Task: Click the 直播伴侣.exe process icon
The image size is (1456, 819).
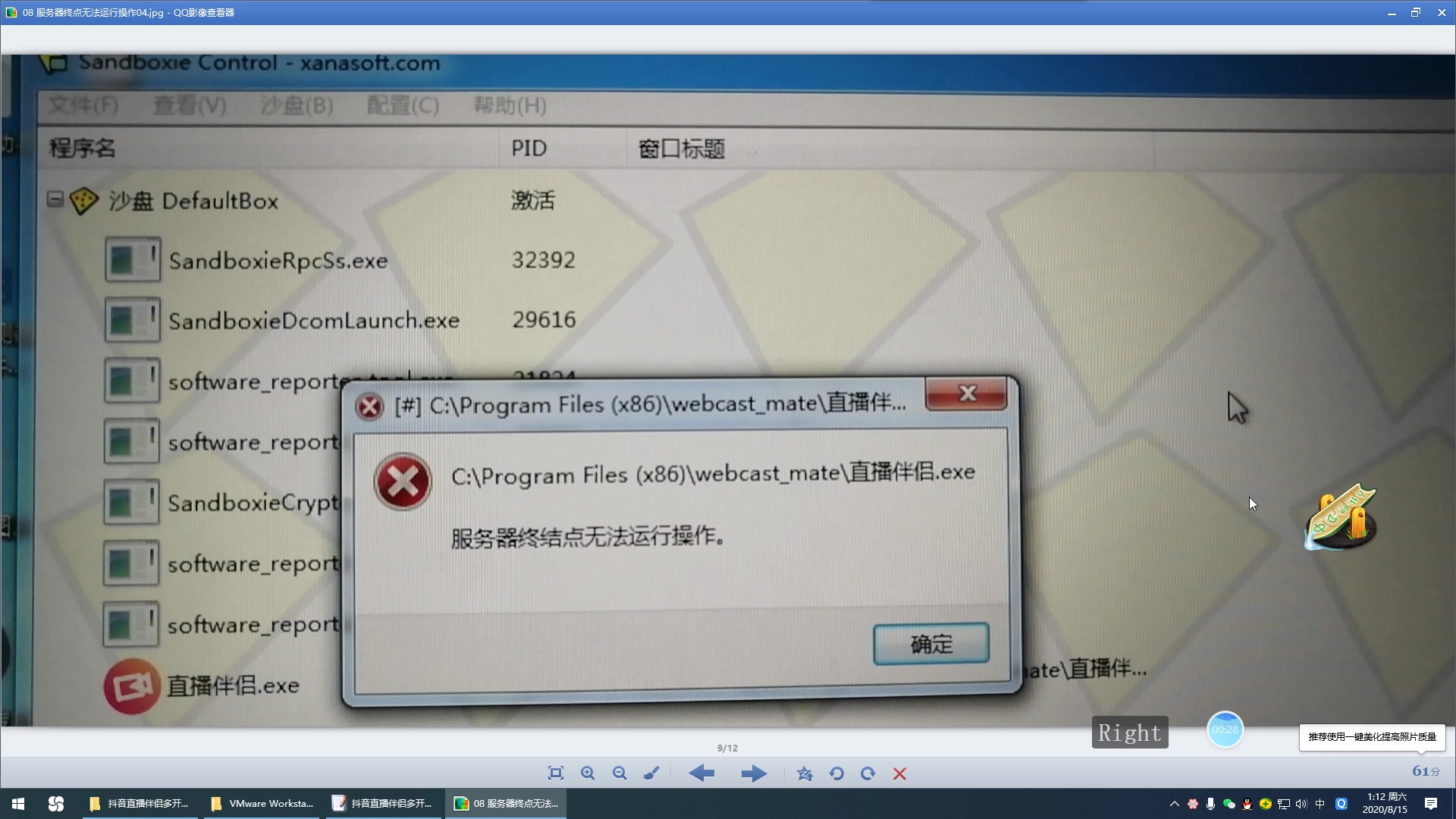Action: [x=128, y=685]
